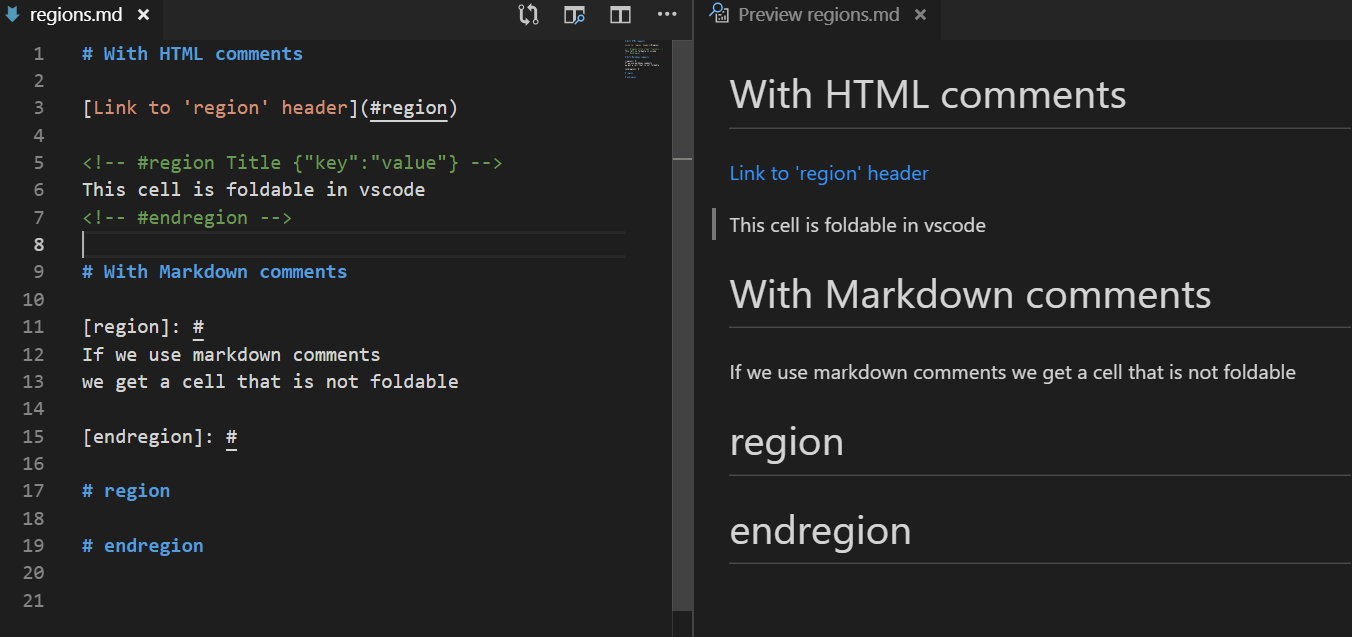Close the regions.md editor tab
1352x637 pixels.
tap(144, 15)
